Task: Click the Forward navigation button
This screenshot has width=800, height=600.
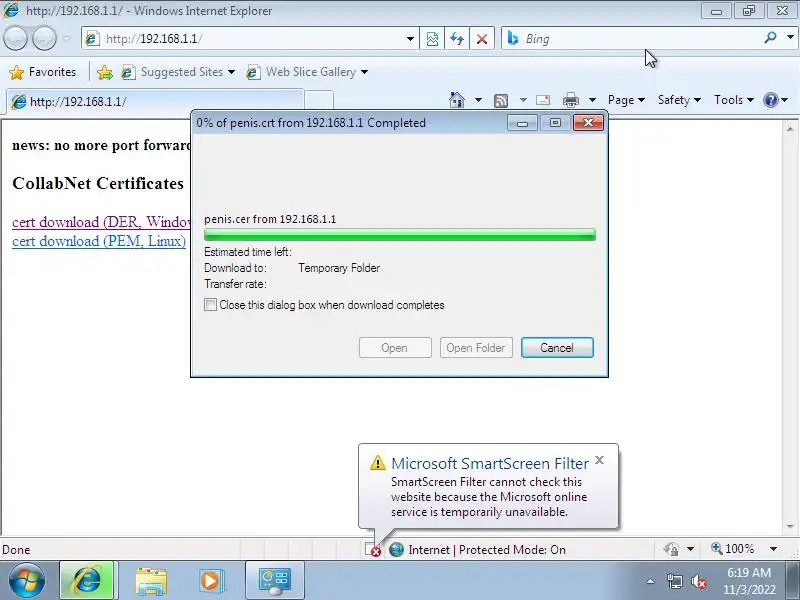Action: tap(44, 38)
